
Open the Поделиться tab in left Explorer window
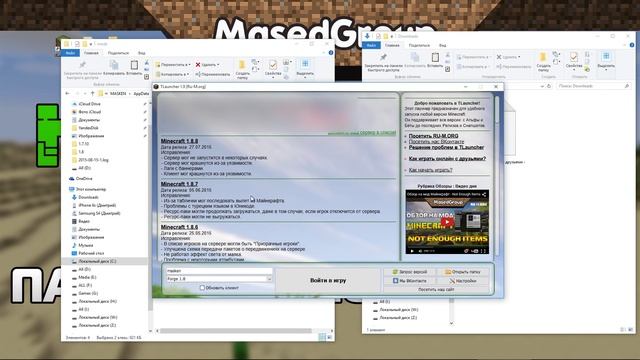(118, 53)
